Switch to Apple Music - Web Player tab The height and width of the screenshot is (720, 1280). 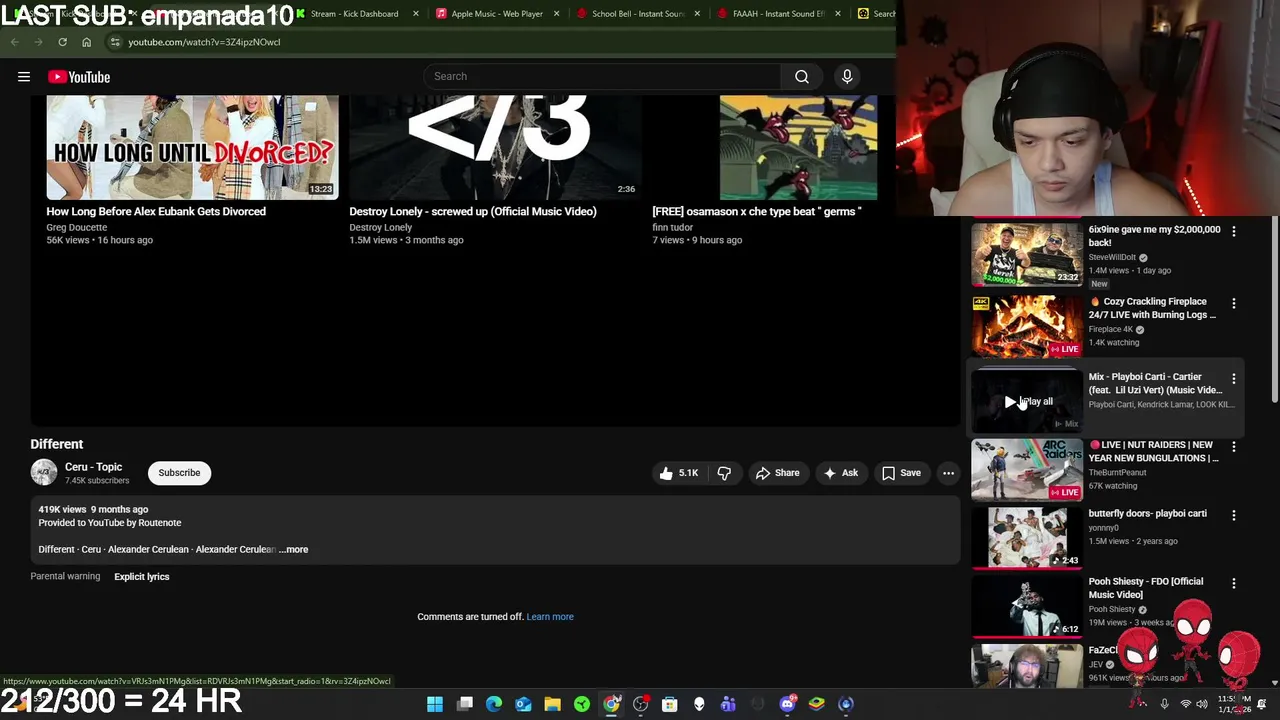[x=497, y=14]
